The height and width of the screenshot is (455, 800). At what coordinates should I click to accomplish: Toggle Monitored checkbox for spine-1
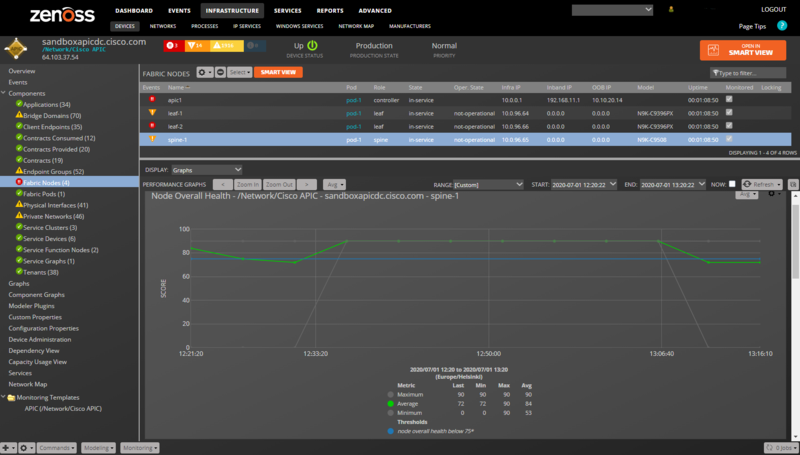tap(729, 139)
